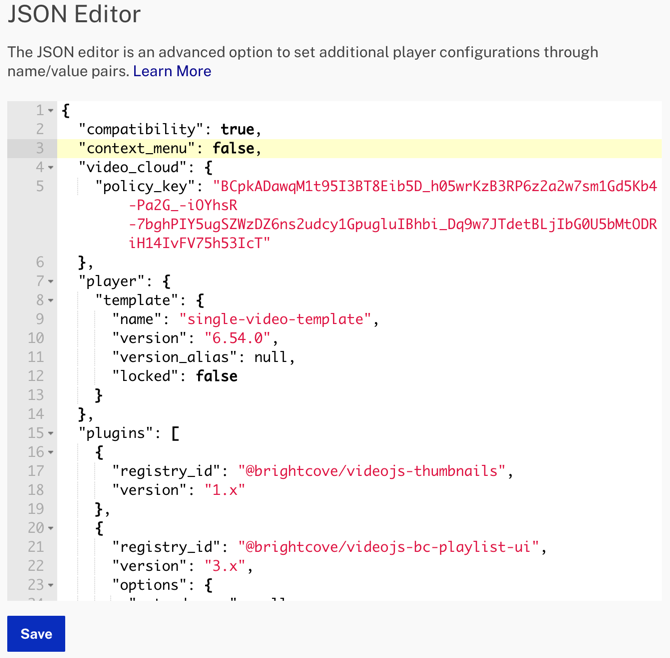Click the "version" key on line 18
Image resolution: width=670 pixels, height=658 pixels.
pos(150,490)
